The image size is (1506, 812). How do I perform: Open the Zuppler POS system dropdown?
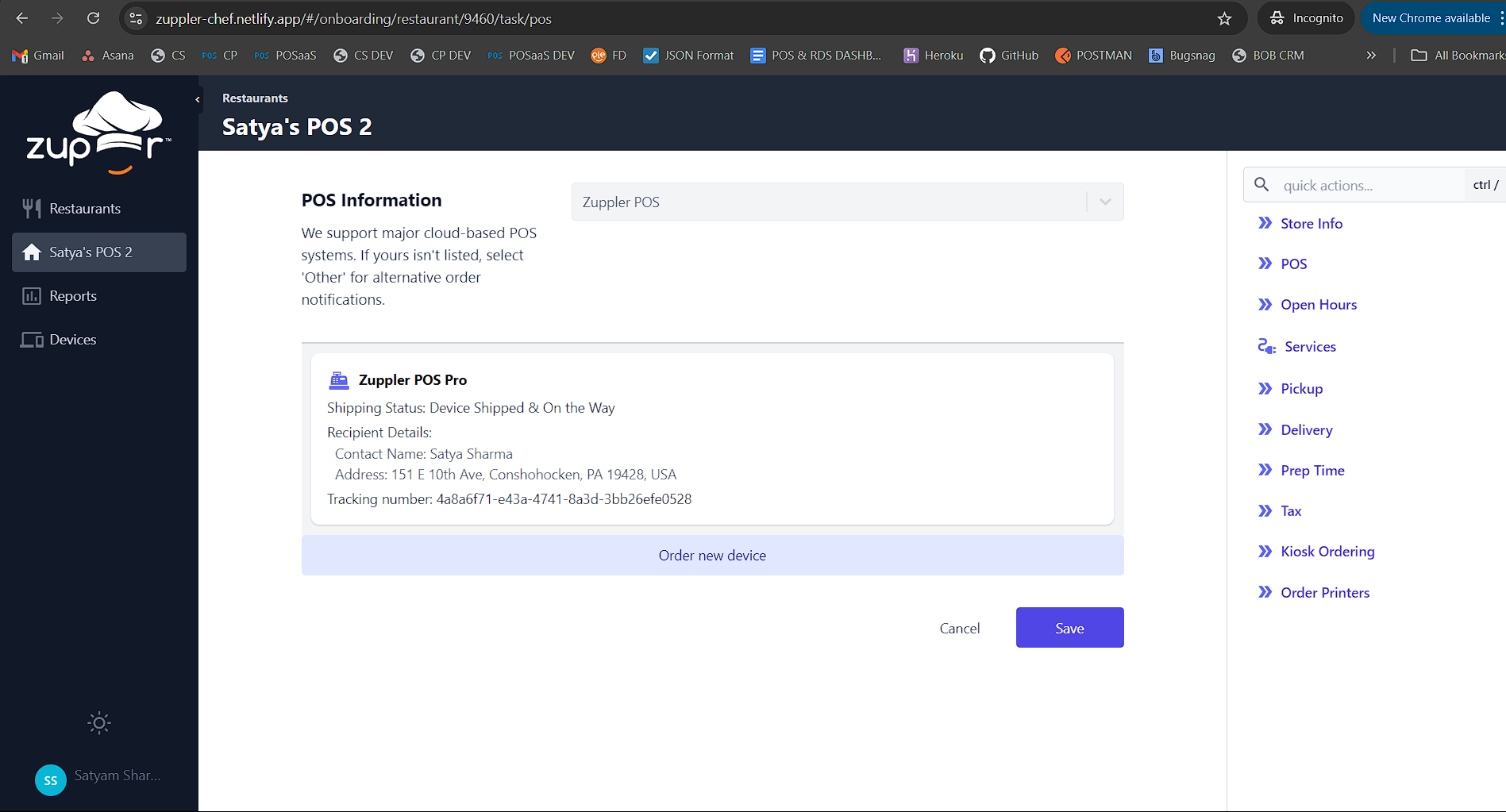click(847, 202)
